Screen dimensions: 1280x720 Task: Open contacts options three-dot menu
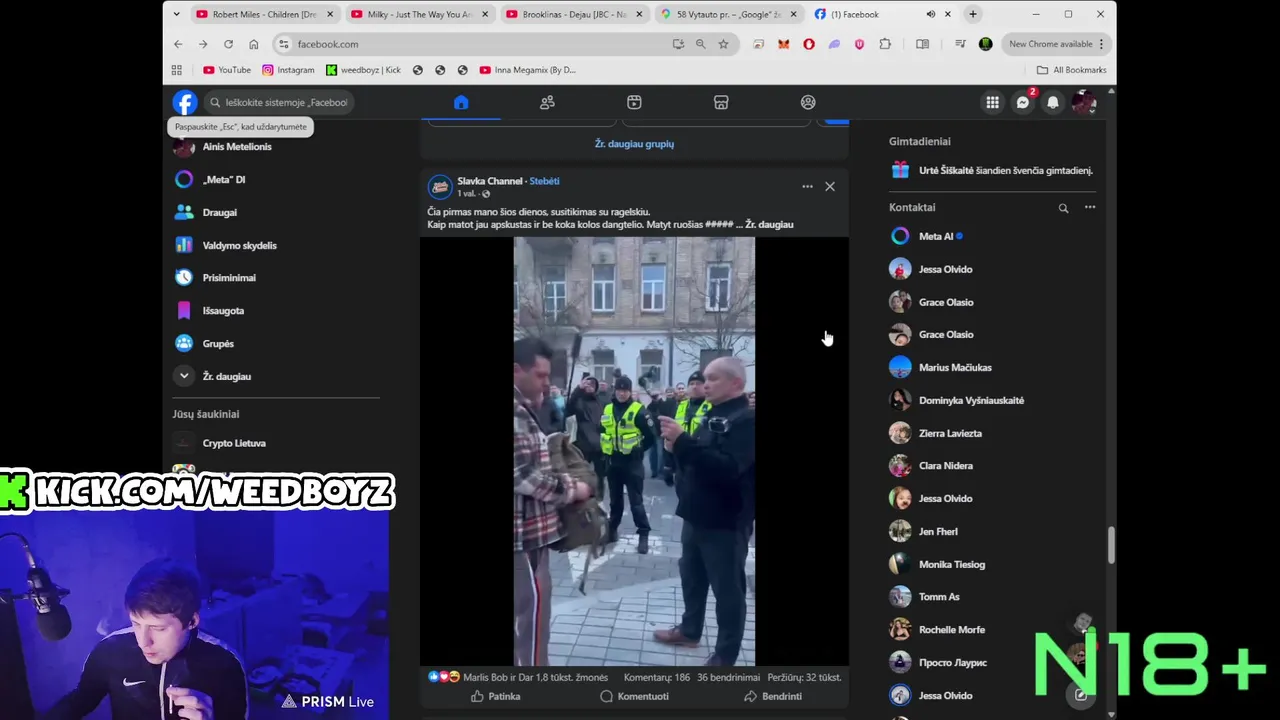1090,208
